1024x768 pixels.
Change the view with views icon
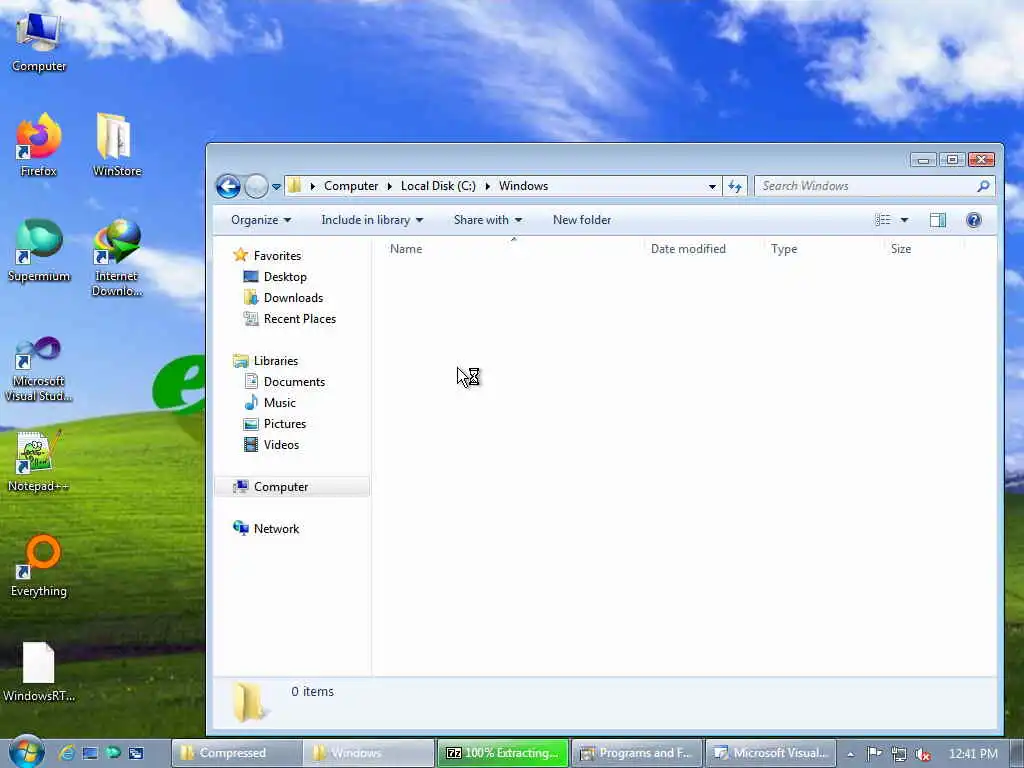882,220
